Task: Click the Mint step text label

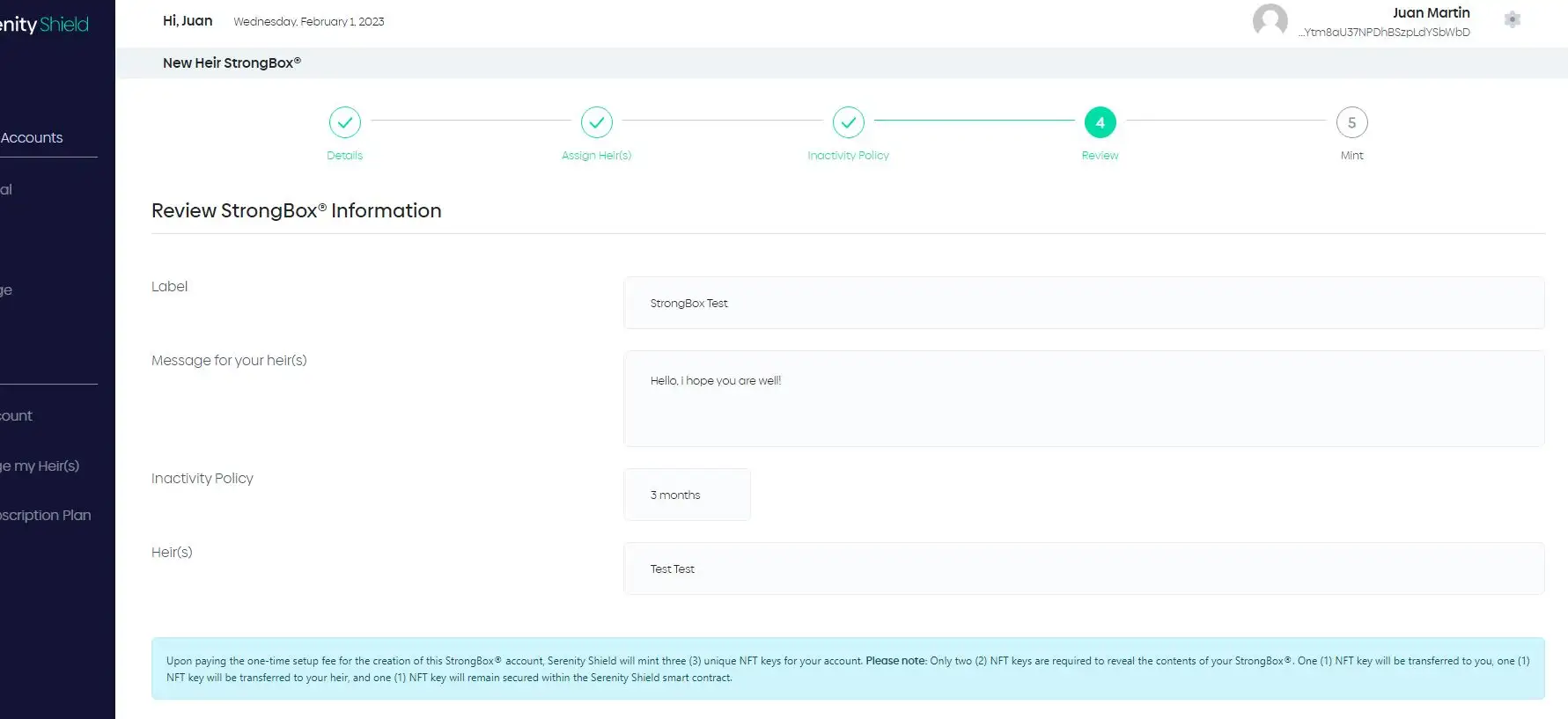Action: pos(1351,156)
